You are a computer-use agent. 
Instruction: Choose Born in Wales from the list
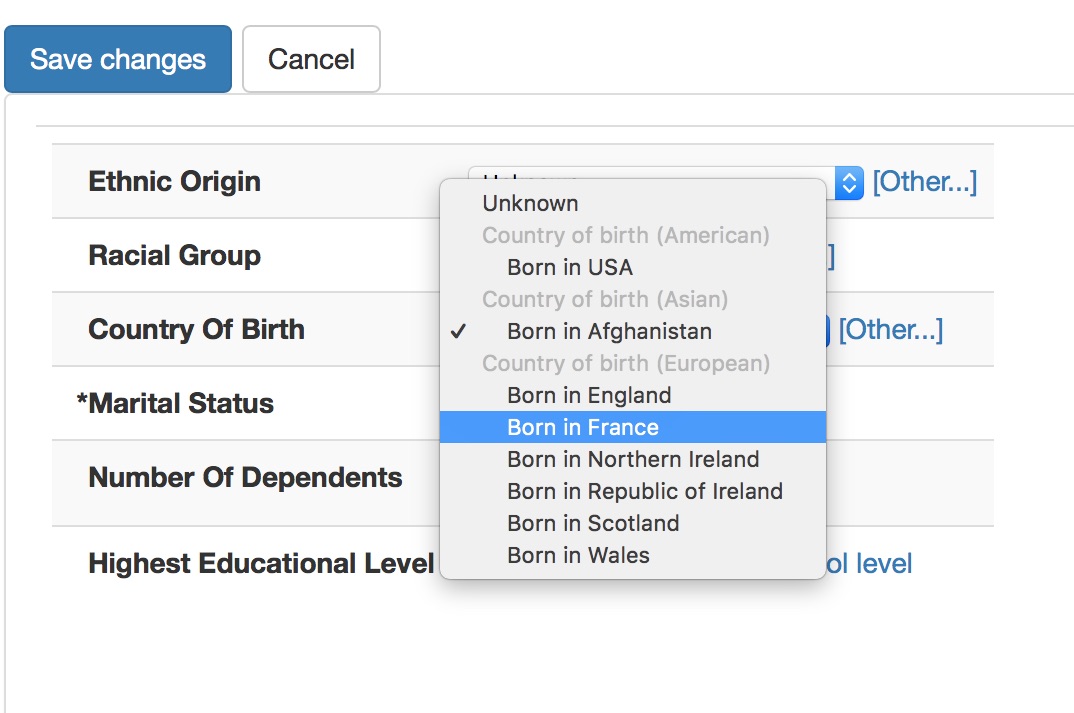[578, 555]
